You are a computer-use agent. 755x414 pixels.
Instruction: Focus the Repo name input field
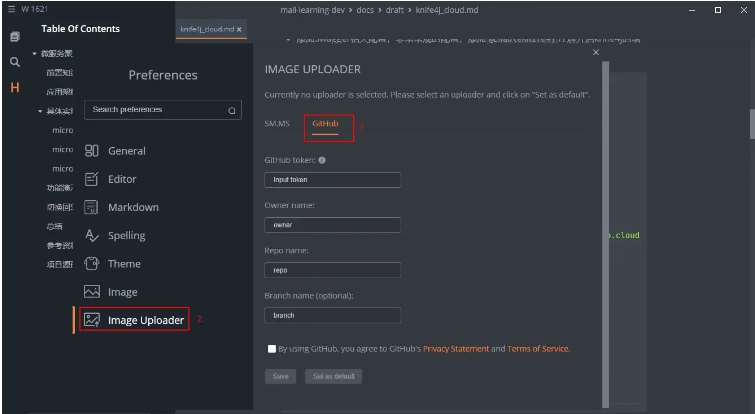pyautogui.click(x=332, y=270)
